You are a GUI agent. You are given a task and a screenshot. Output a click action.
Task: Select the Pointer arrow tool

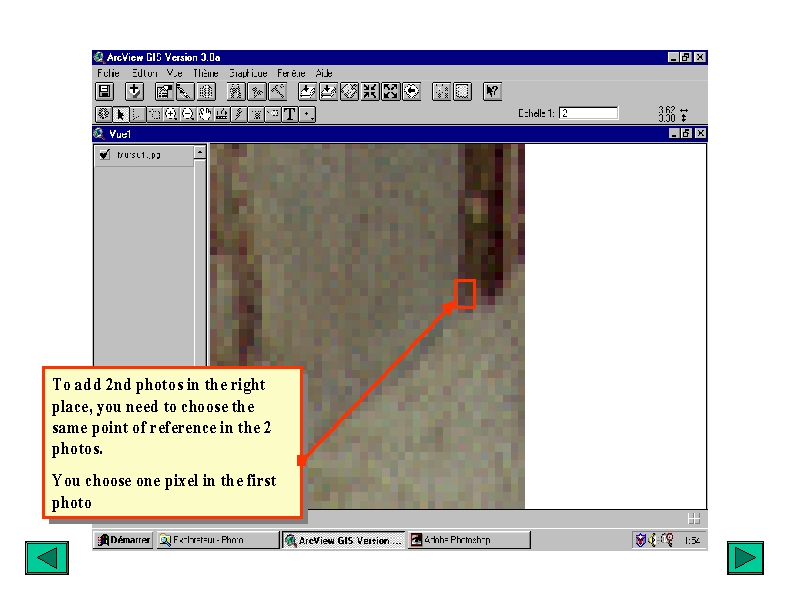pyautogui.click(x=120, y=114)
